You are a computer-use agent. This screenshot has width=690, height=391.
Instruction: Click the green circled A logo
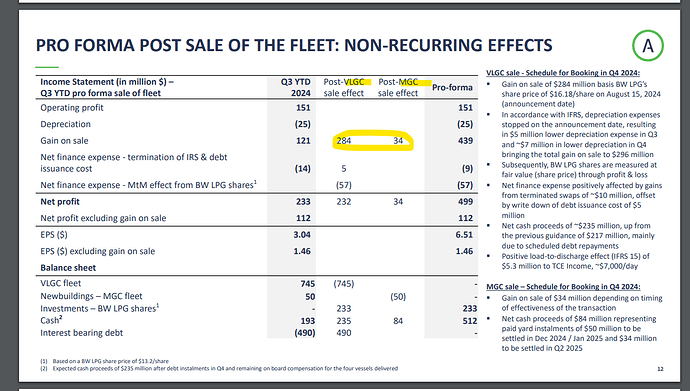coord(648,45)
